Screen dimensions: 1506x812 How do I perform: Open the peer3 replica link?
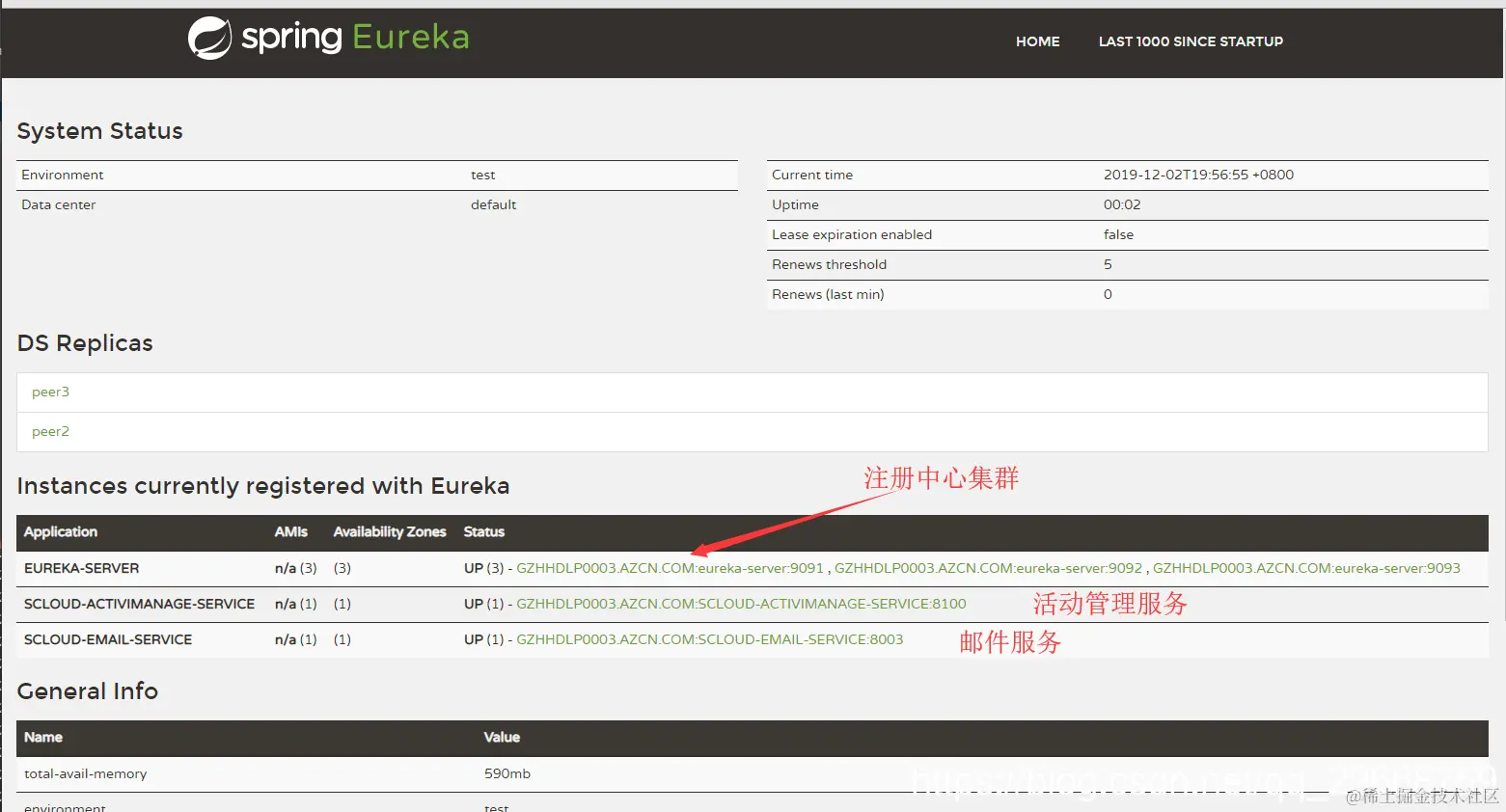coord(50,392)
